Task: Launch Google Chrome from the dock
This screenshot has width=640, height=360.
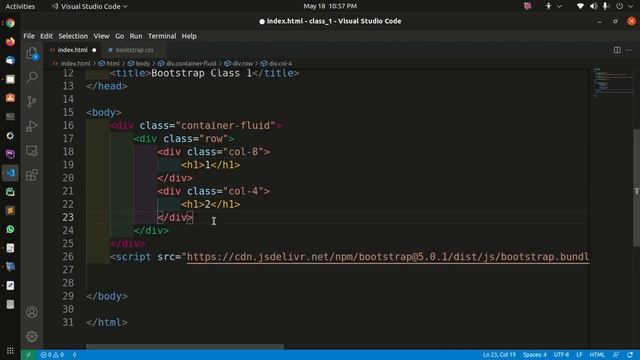Action: pyautogui.click(x=10, y=23)
